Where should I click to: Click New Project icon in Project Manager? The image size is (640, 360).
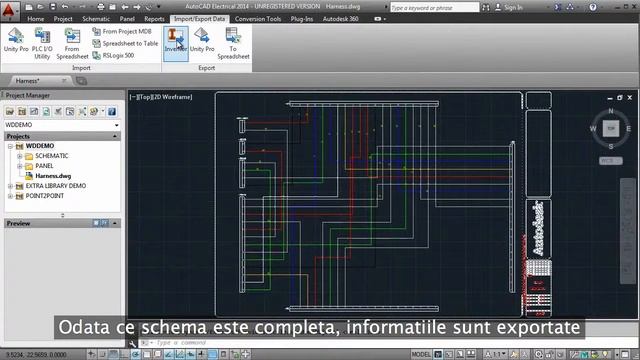pos(22,111)
